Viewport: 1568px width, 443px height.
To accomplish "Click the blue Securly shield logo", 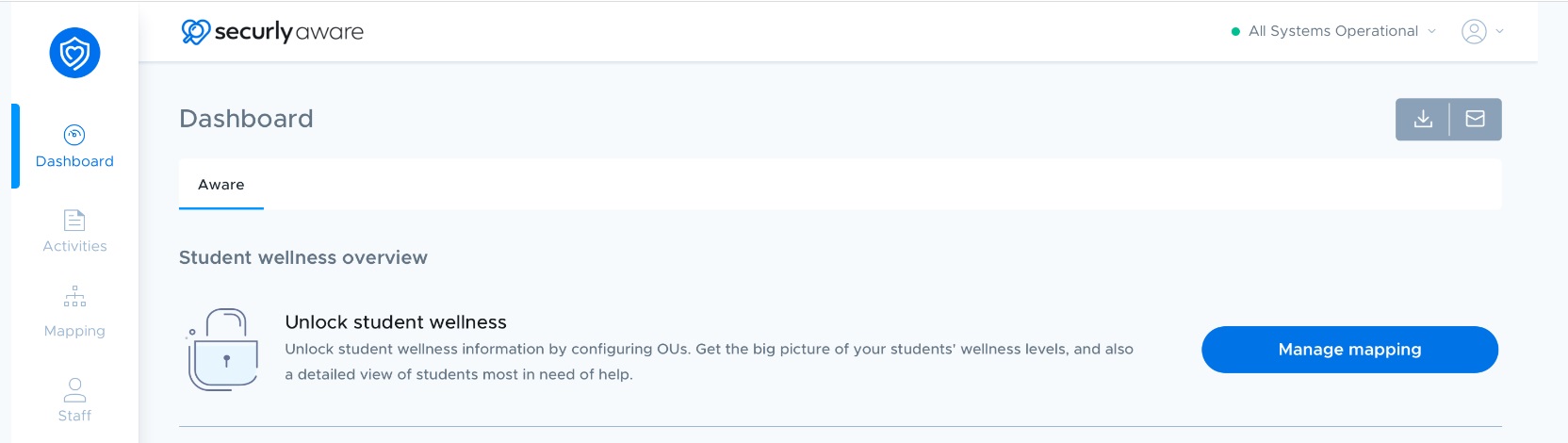I will [74, 53].
